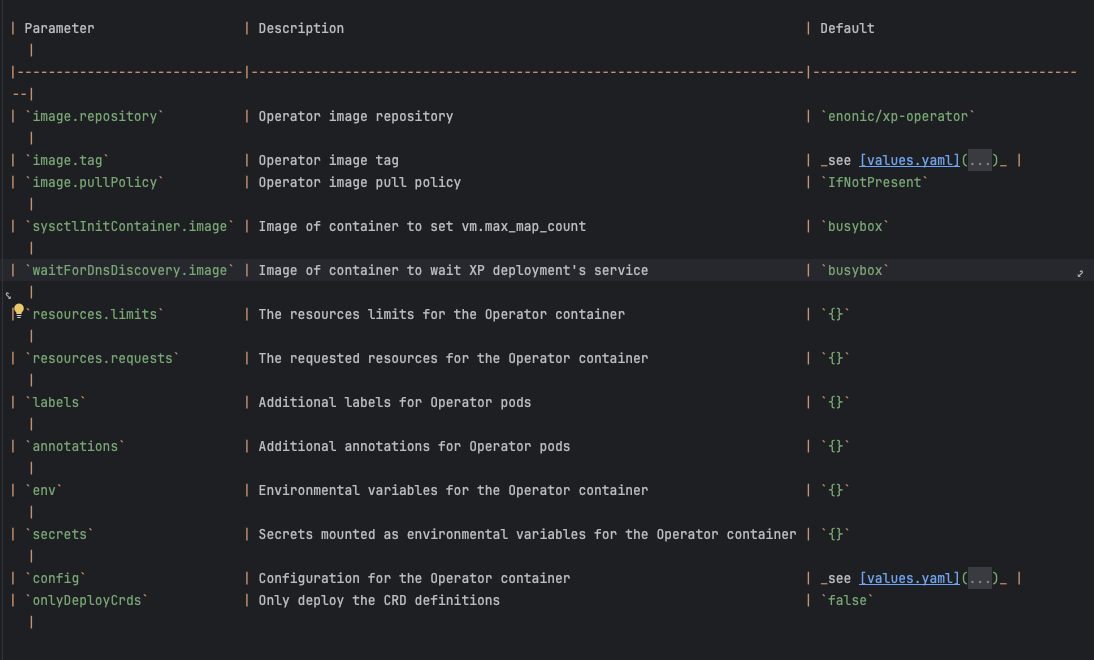The width and height of the screenshot is (1094, 660).
Task: Place cursor in `sysctlInitContainer.image` text
Action: pyautogui.click(x=130, y=227)
